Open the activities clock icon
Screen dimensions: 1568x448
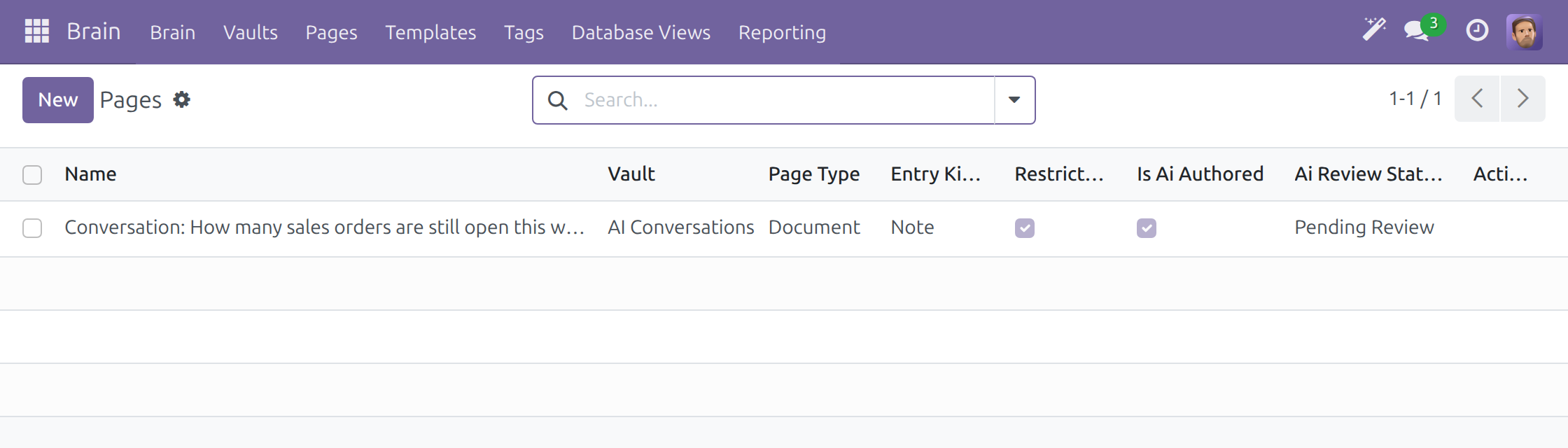tap(1477, 30)
